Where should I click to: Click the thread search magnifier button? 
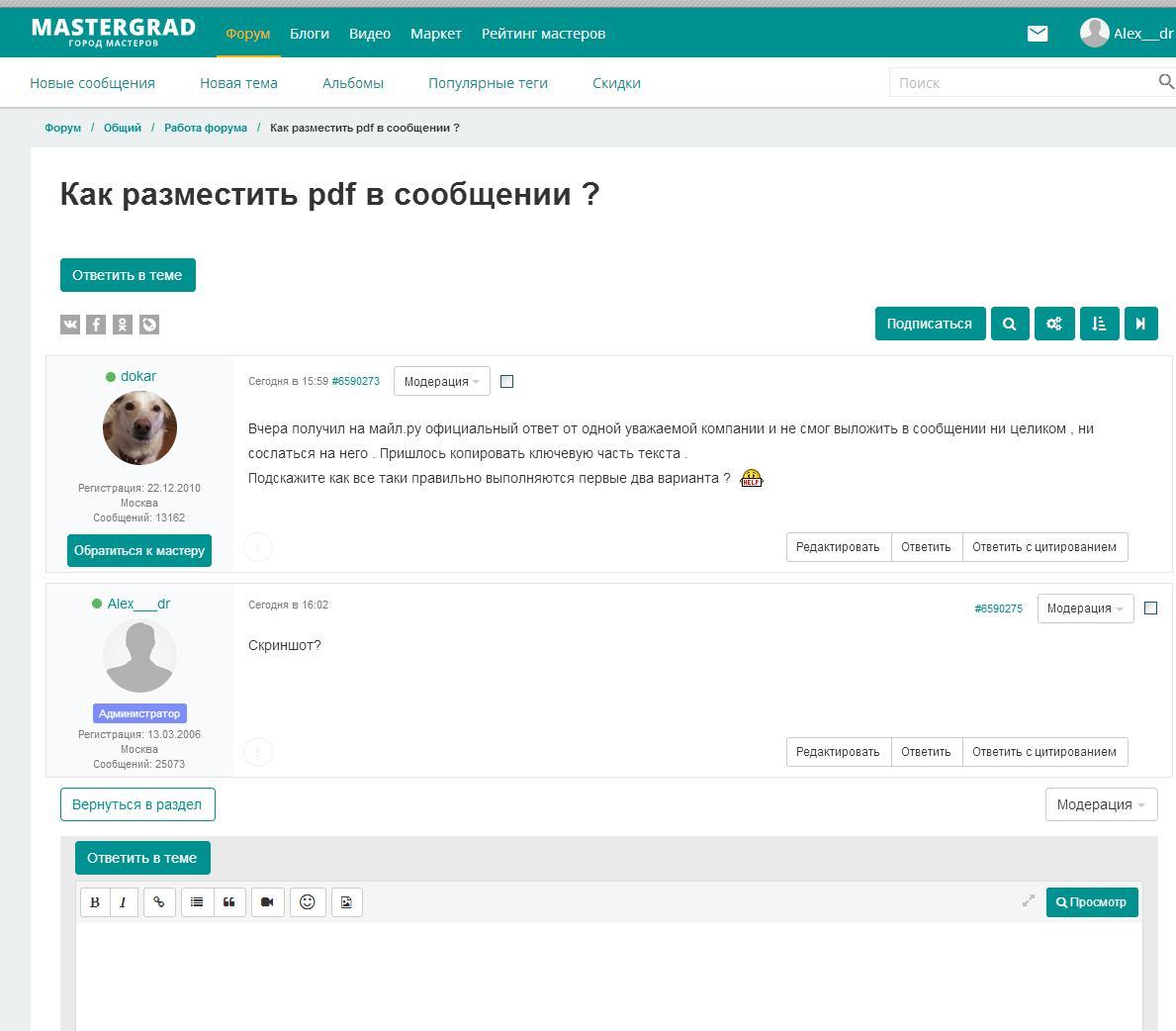click(1009, 324)
